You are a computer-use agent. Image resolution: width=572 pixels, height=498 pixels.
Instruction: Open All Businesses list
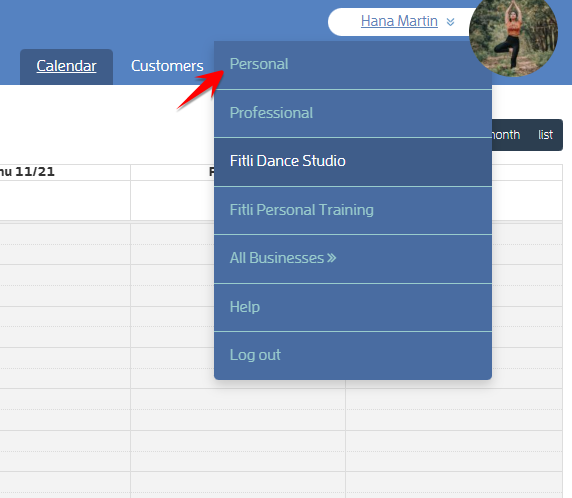[x=353, y=259]
